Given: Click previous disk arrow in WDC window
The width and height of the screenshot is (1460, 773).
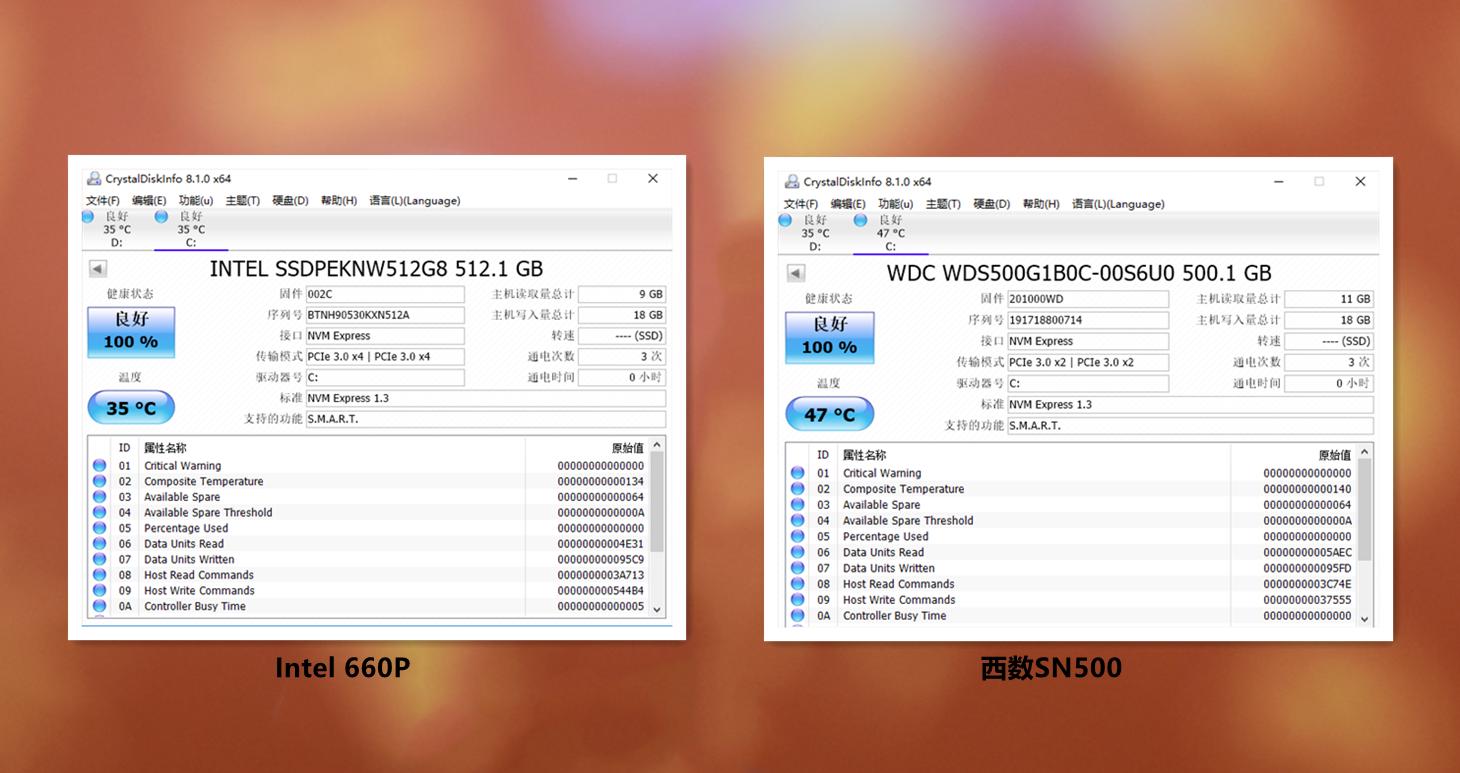Looking at the screenshot, I should [796, 273].
